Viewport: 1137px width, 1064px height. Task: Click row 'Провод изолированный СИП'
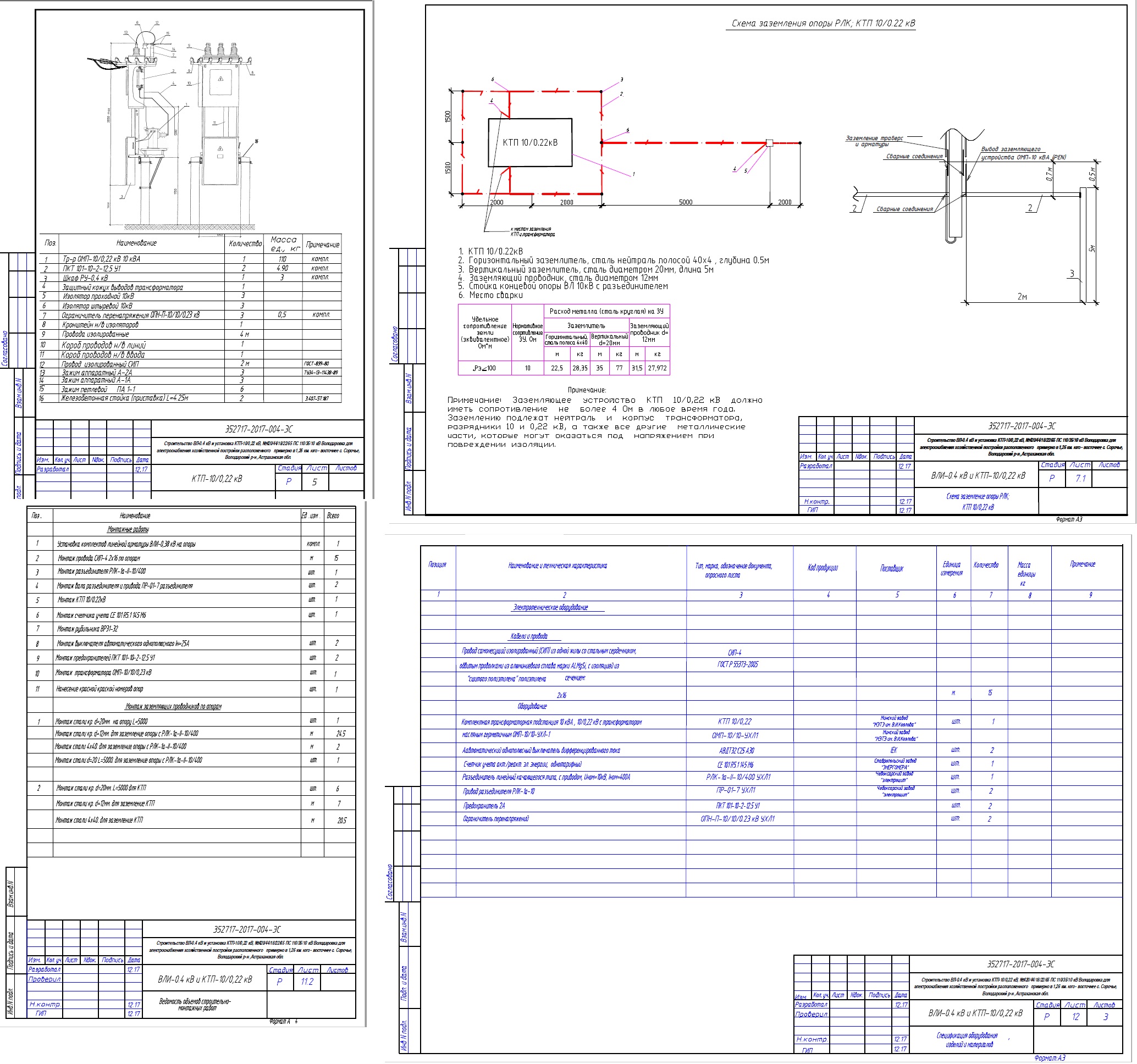pos(190,364)
